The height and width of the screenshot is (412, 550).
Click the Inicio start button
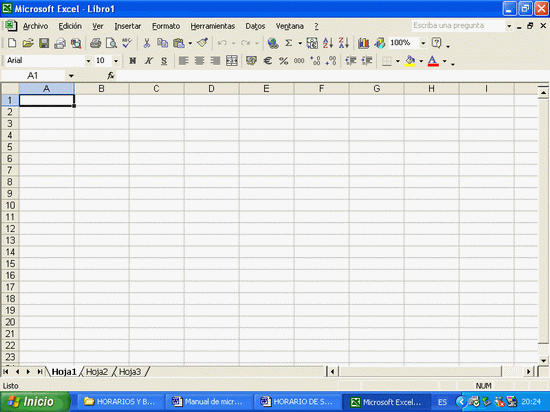pyautogui.click(x=35, y=402)
